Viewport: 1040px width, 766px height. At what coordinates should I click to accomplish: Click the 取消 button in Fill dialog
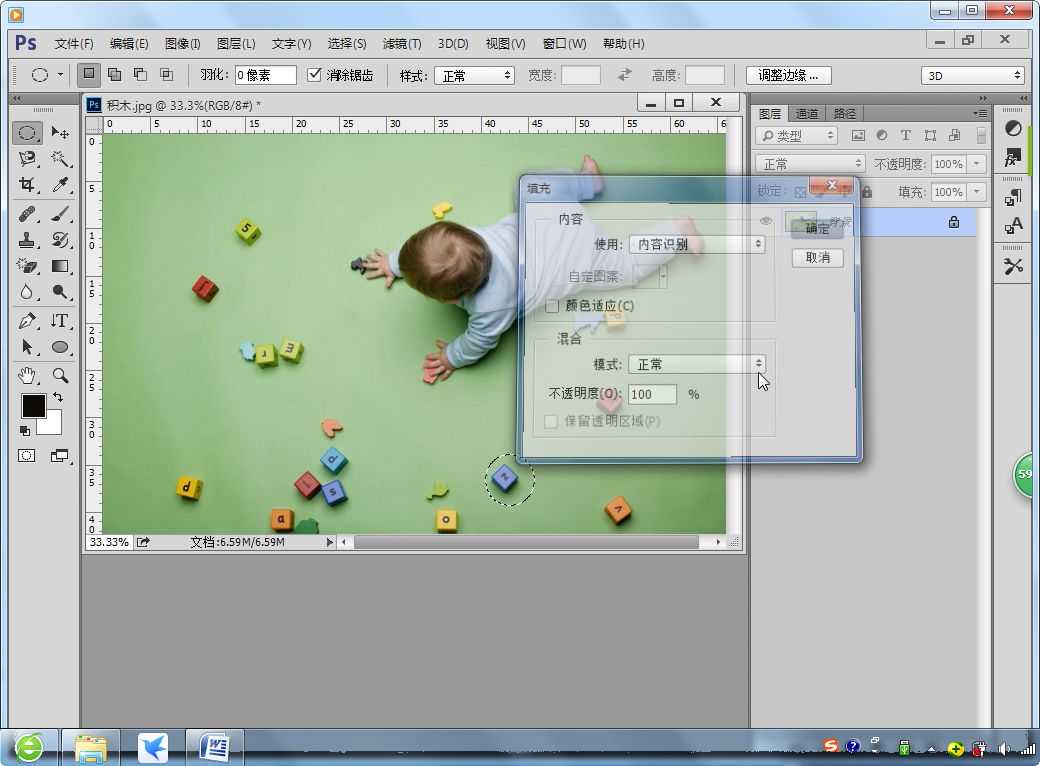point(817,258)
